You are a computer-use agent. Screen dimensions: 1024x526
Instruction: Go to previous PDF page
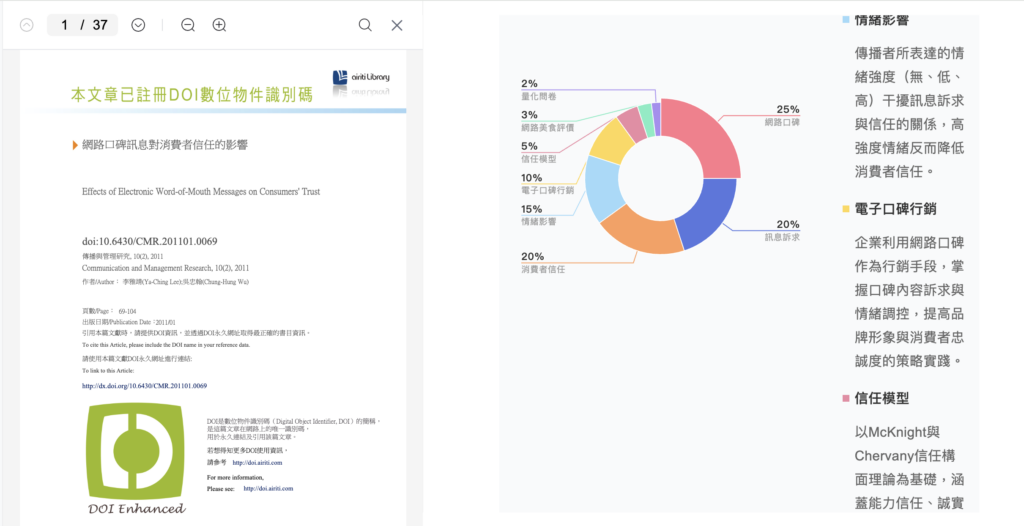point(27,25)
